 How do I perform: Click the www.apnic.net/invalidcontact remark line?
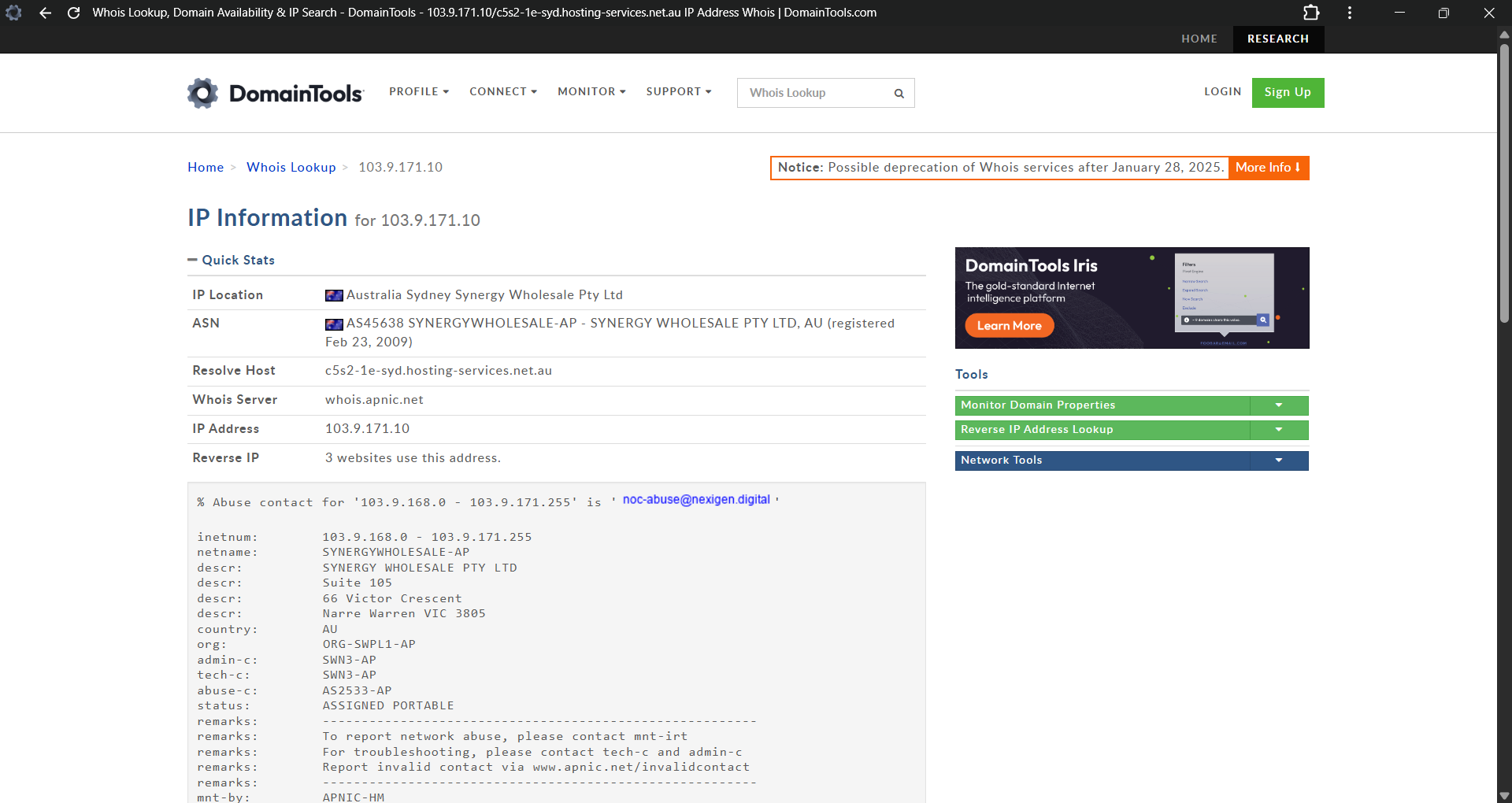[x=535, y=768]
